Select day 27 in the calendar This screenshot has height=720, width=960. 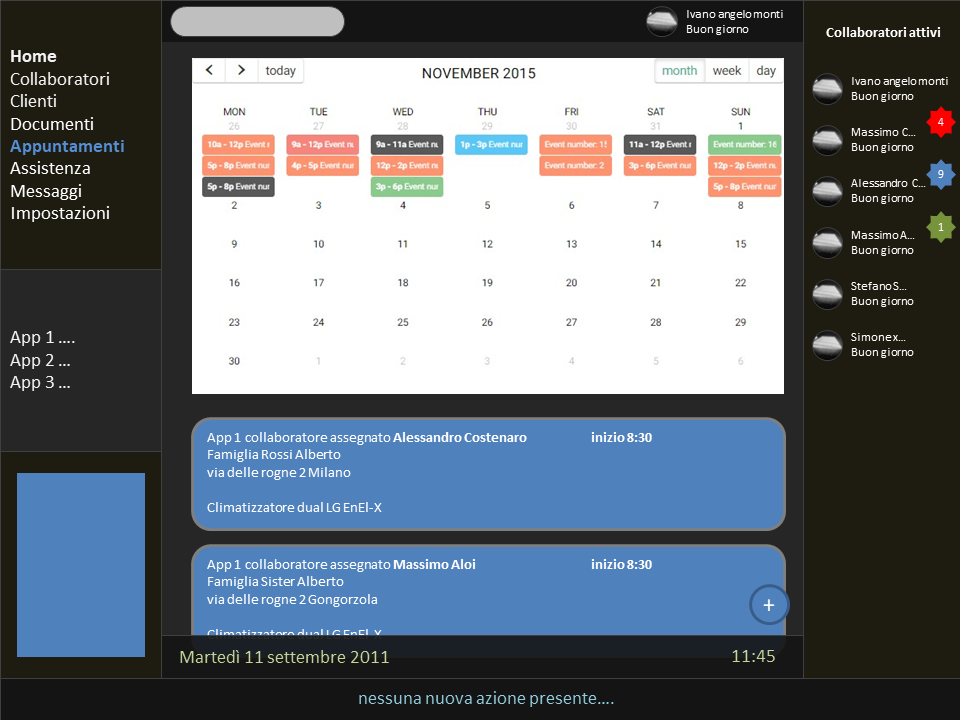[x=571, y=322]
